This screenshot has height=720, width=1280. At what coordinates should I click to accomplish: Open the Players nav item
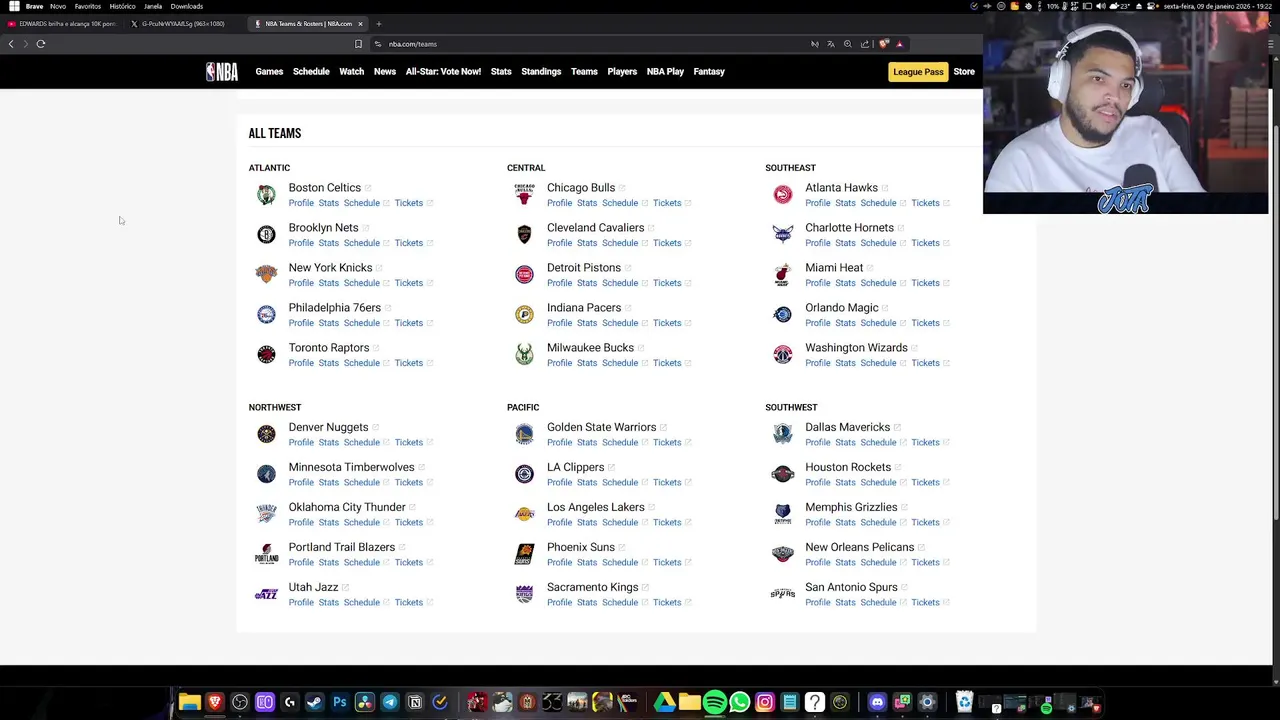622,72
